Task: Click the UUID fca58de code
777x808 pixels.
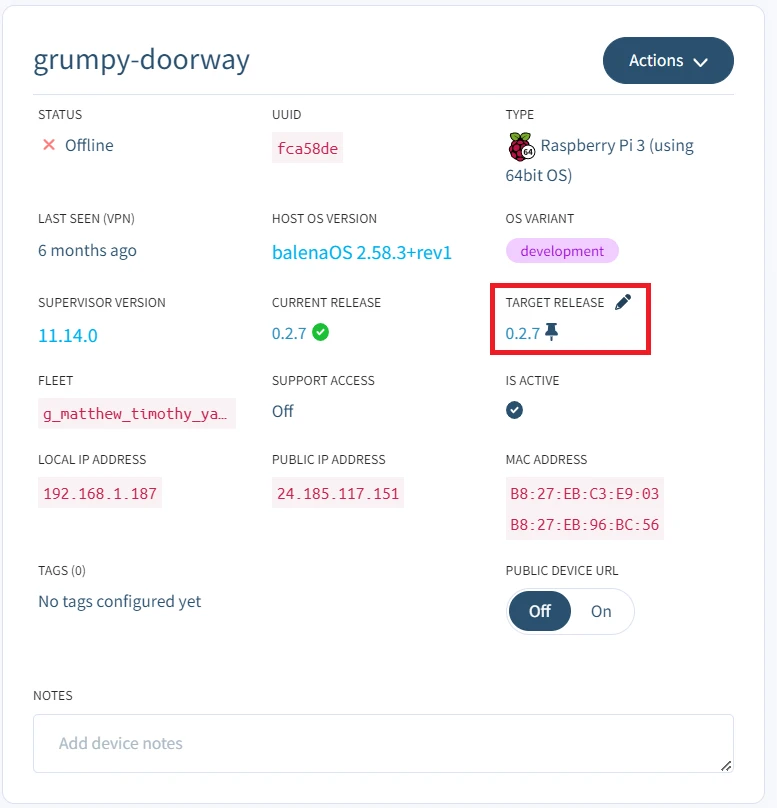Action: point(306,149)
